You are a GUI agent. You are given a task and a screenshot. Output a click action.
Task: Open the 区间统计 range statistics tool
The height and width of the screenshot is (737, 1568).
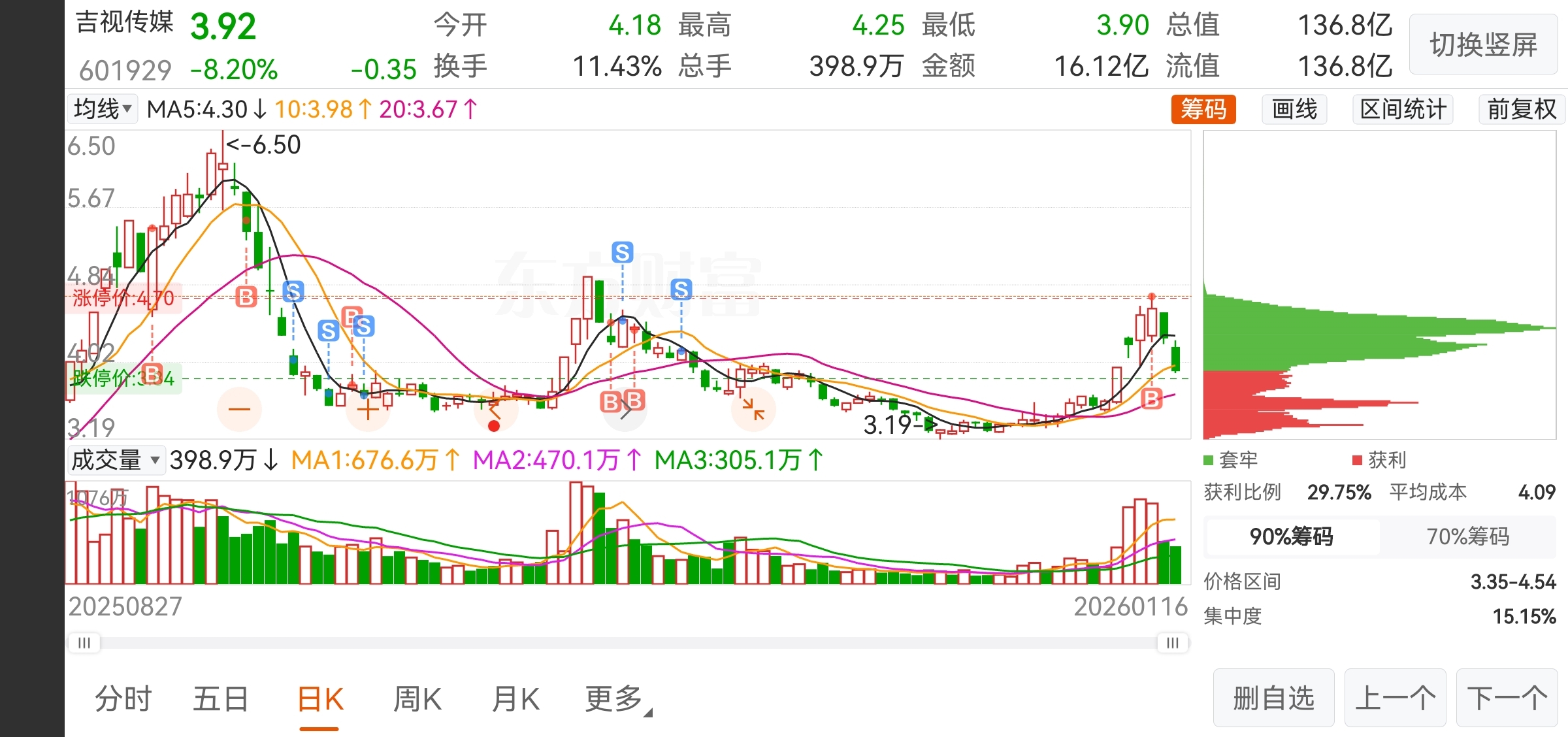point(1403,109)
